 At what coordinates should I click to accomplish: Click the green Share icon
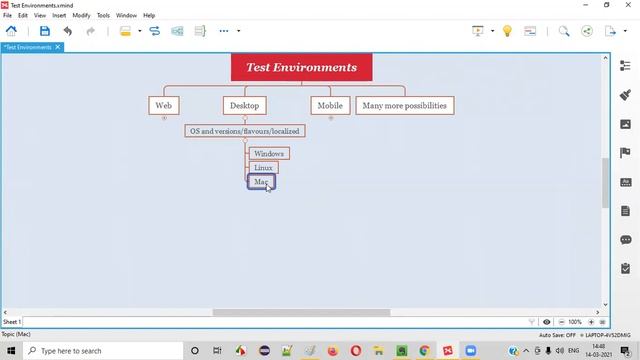[587, 31]
